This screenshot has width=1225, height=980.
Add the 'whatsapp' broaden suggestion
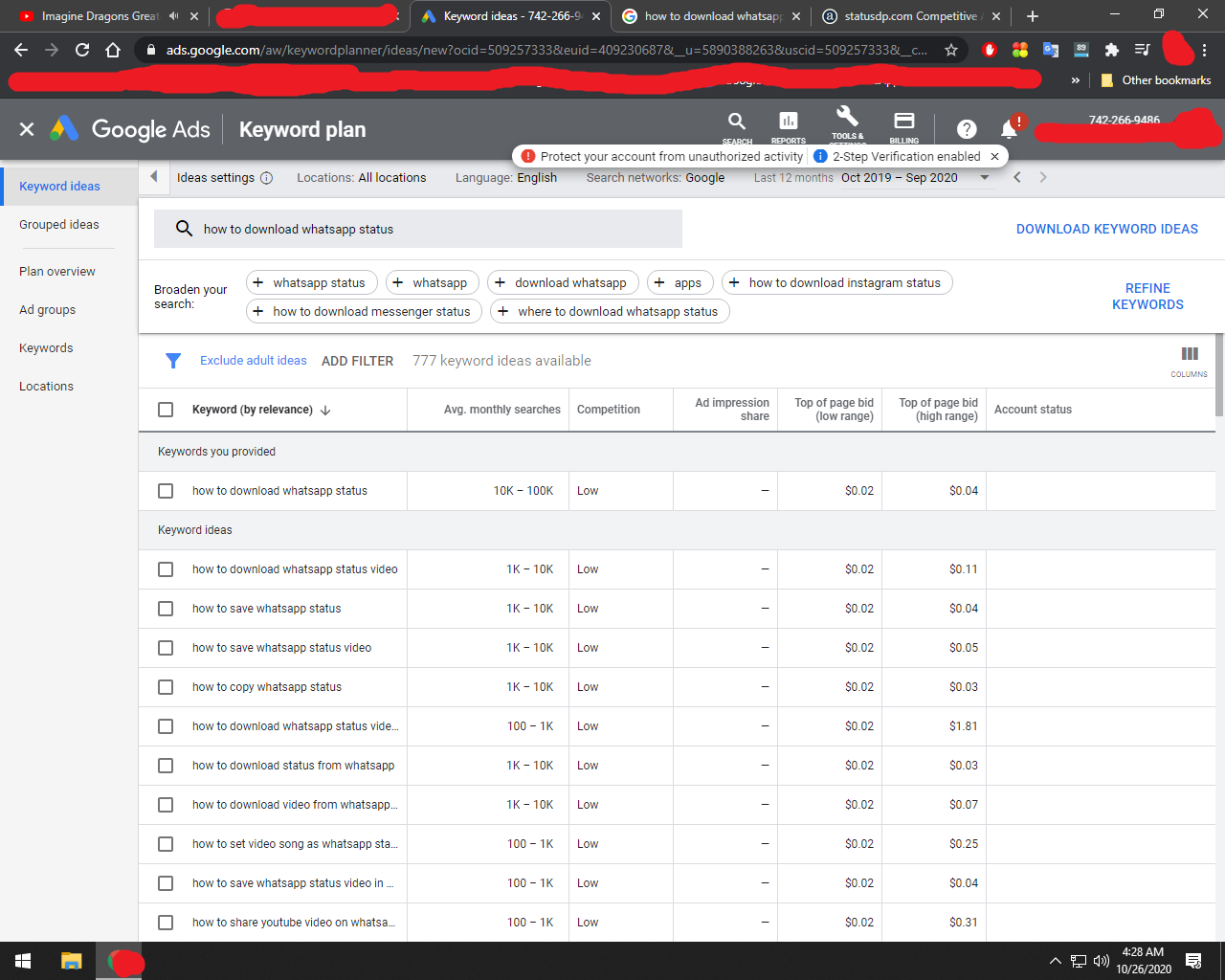pyautogui.click(x=433, y=282)
